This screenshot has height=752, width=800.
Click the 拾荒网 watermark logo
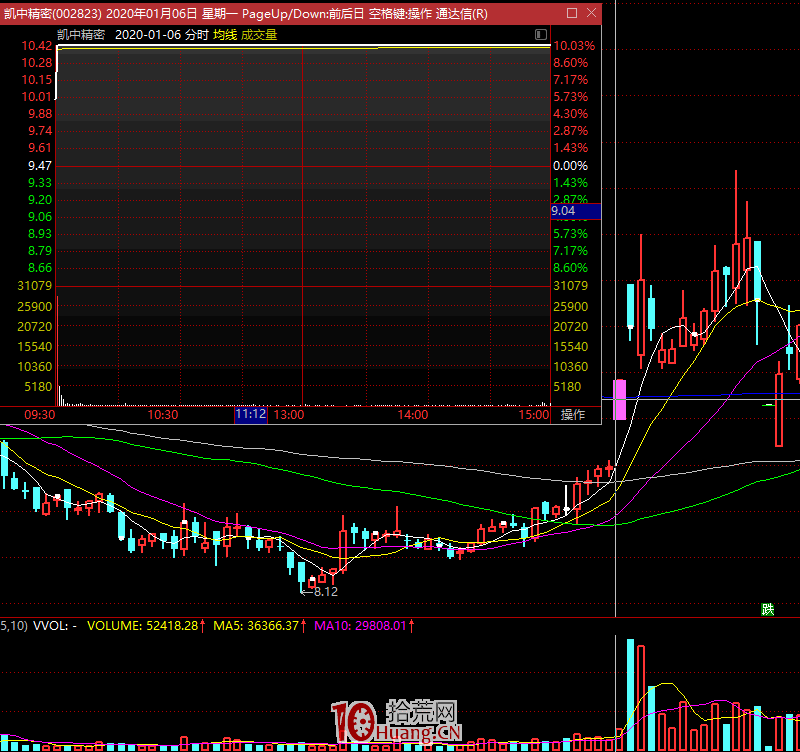[395, 723]
